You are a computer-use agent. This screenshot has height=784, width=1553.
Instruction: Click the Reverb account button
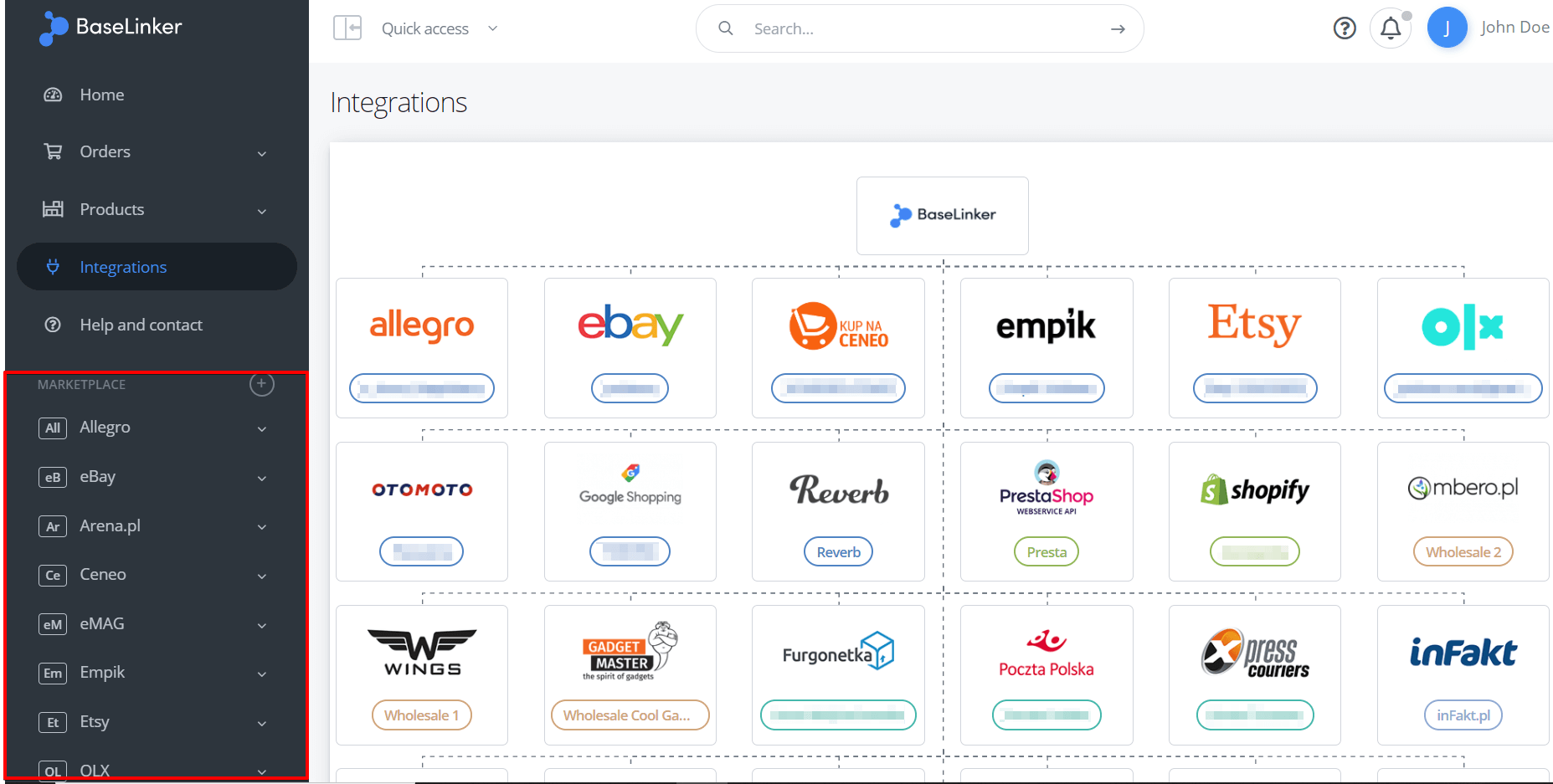click(839, 552)
